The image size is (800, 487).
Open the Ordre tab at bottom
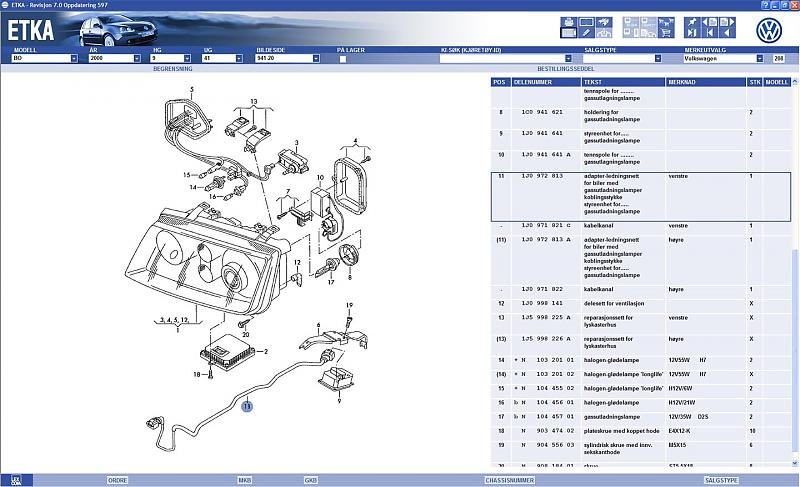(x=117, y=480)
